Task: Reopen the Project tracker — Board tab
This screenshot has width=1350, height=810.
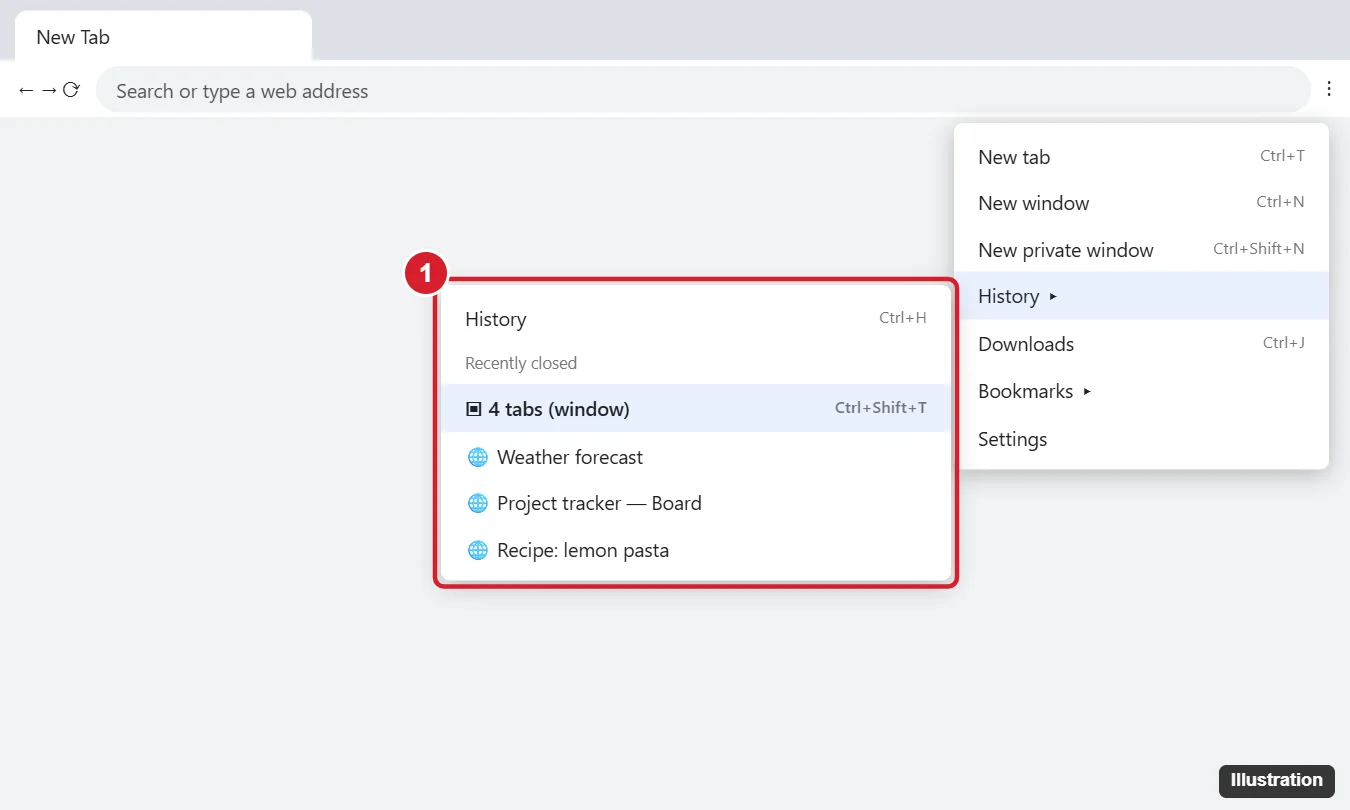Action: point(696,503)
